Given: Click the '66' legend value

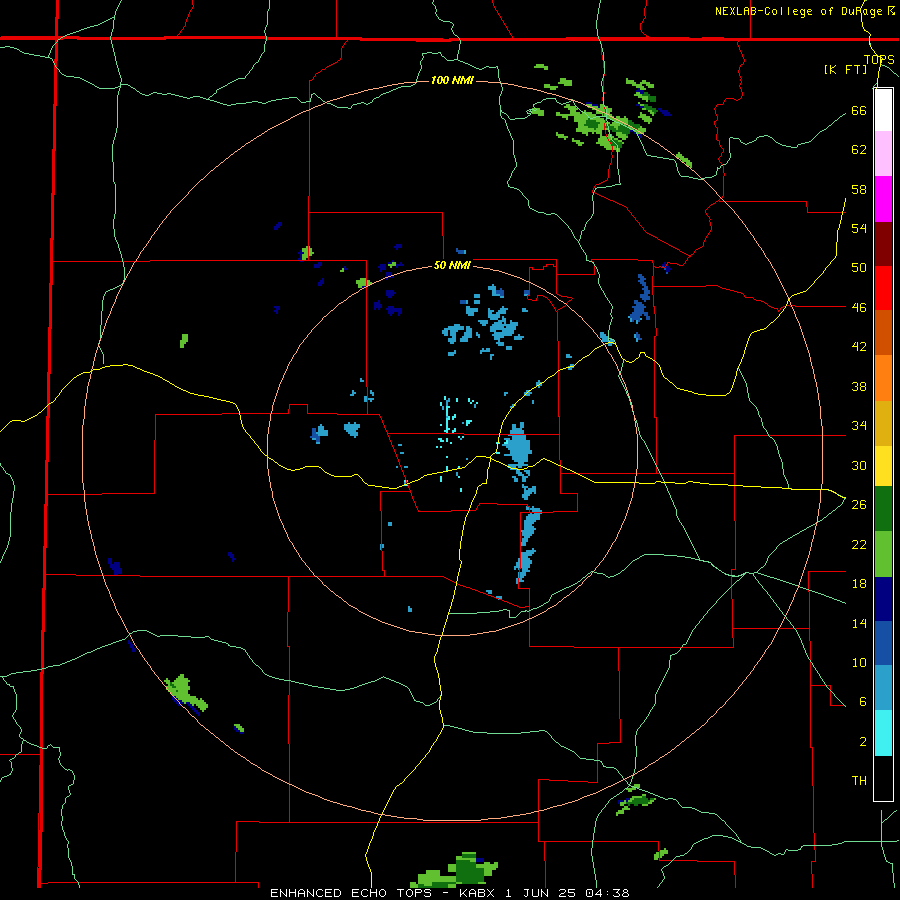Looking at the screenshot, I should pos(859,110).
